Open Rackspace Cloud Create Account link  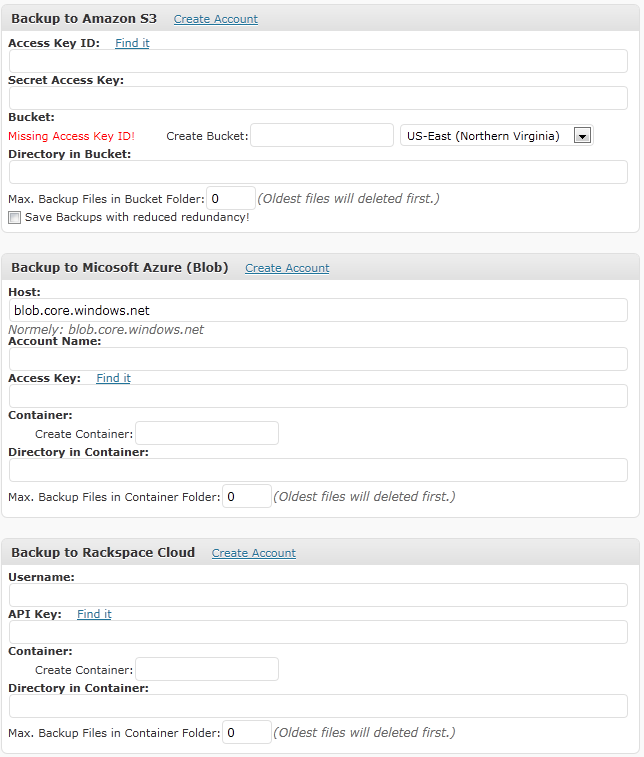(254, 553)
